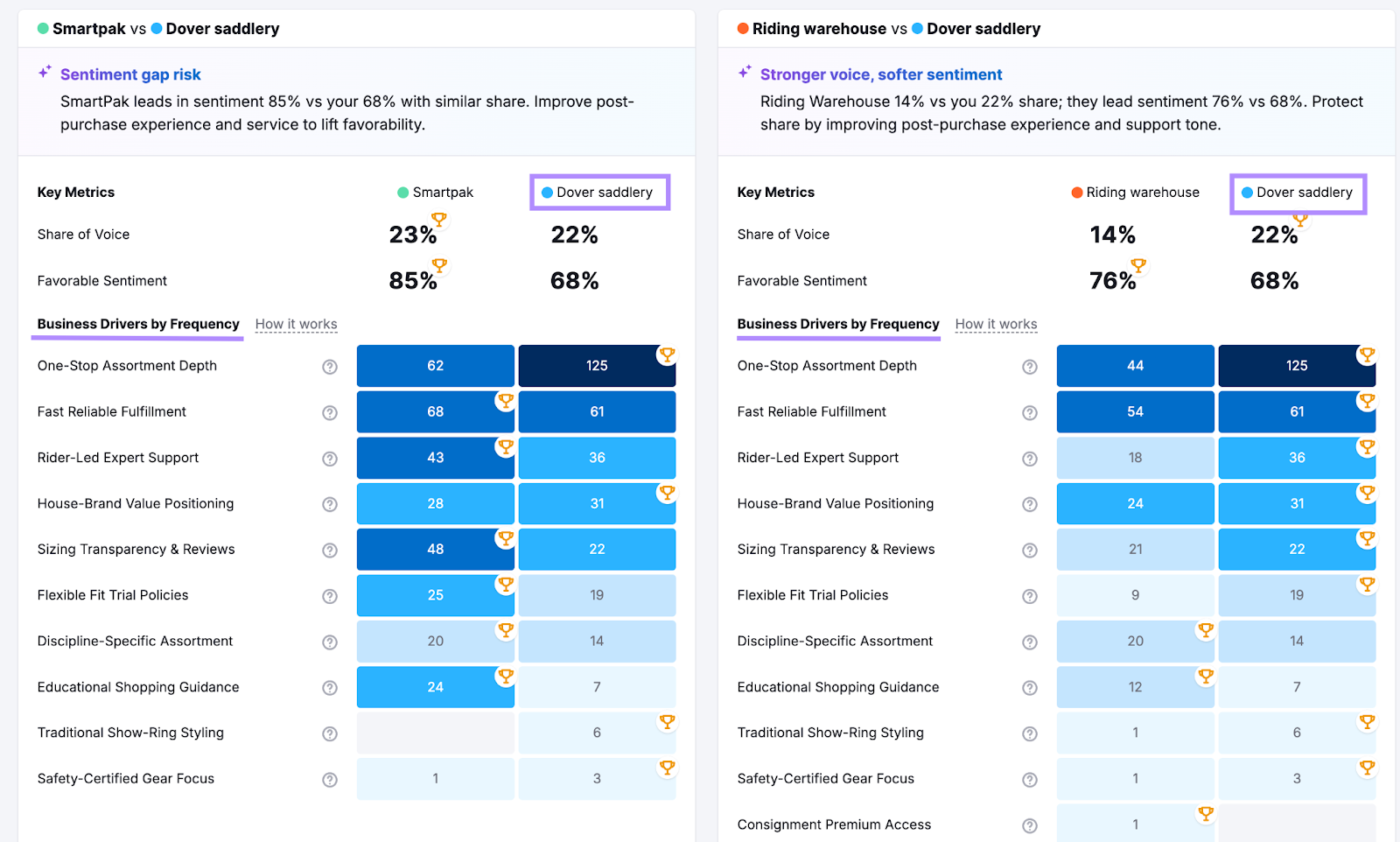The image size is (1400, 842).
Task: Open the highlighted Dover saddlery selector in the right panel
Action: pyautogui.click(x=1298, y=193)
